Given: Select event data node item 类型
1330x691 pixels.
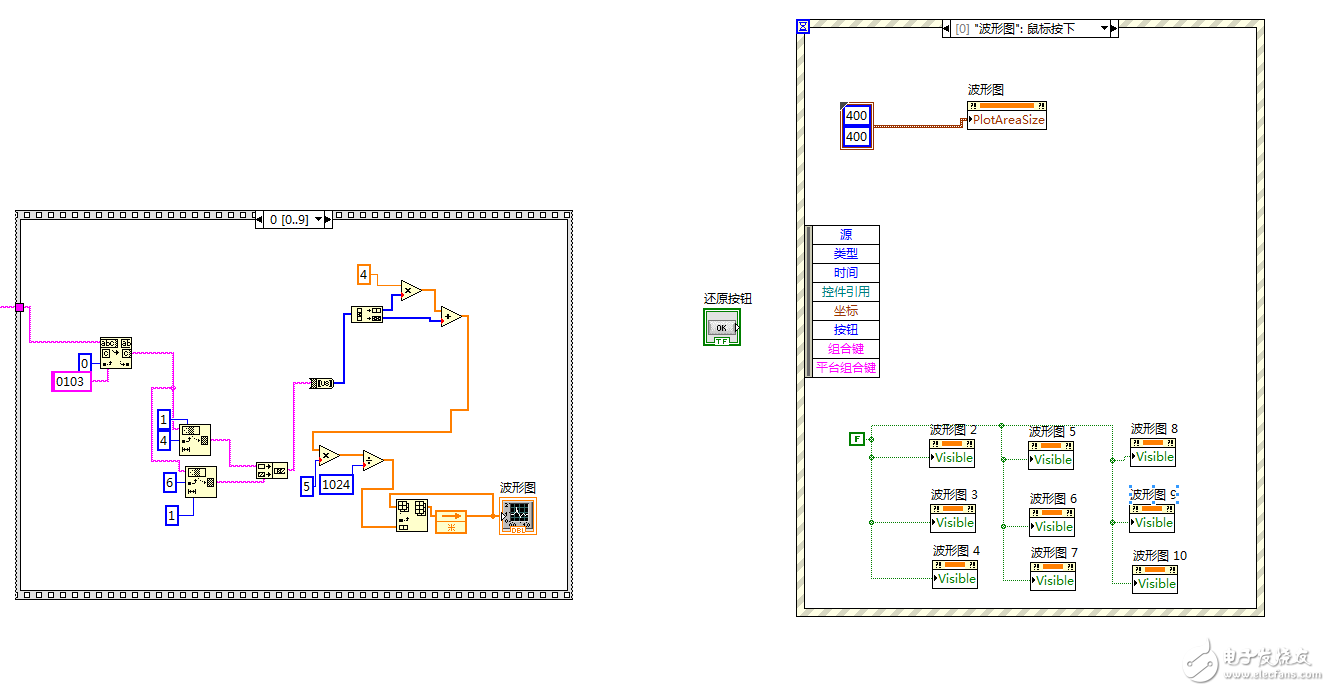Looking at the screenshot, I should click(x=846, y=254).
